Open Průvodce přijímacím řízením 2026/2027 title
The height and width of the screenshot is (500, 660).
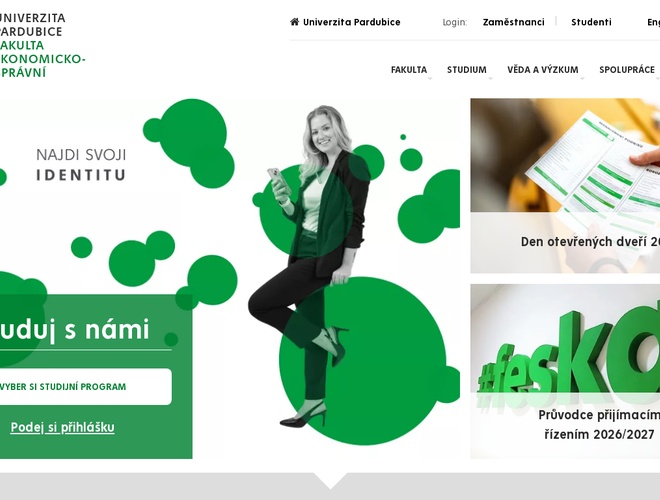coord(599,425)
